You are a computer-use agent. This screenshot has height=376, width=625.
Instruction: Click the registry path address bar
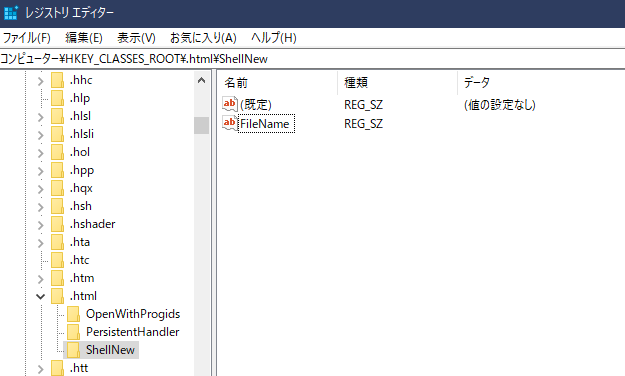coord(312,59)
